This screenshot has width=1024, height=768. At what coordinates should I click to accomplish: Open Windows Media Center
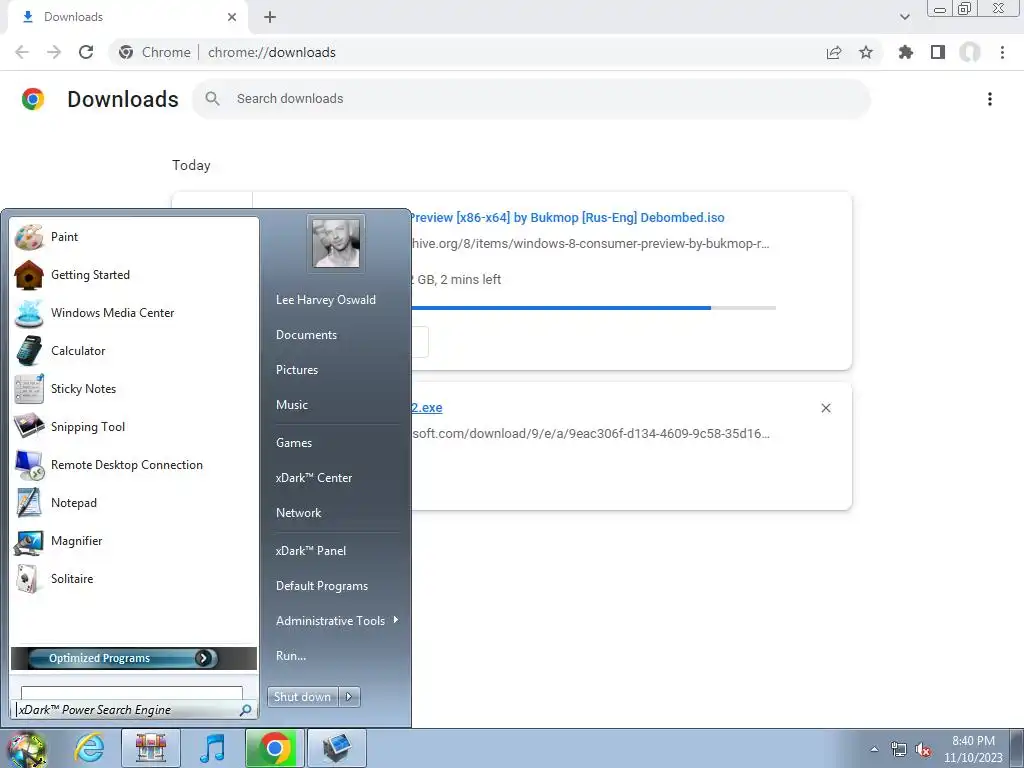(112, 313)
